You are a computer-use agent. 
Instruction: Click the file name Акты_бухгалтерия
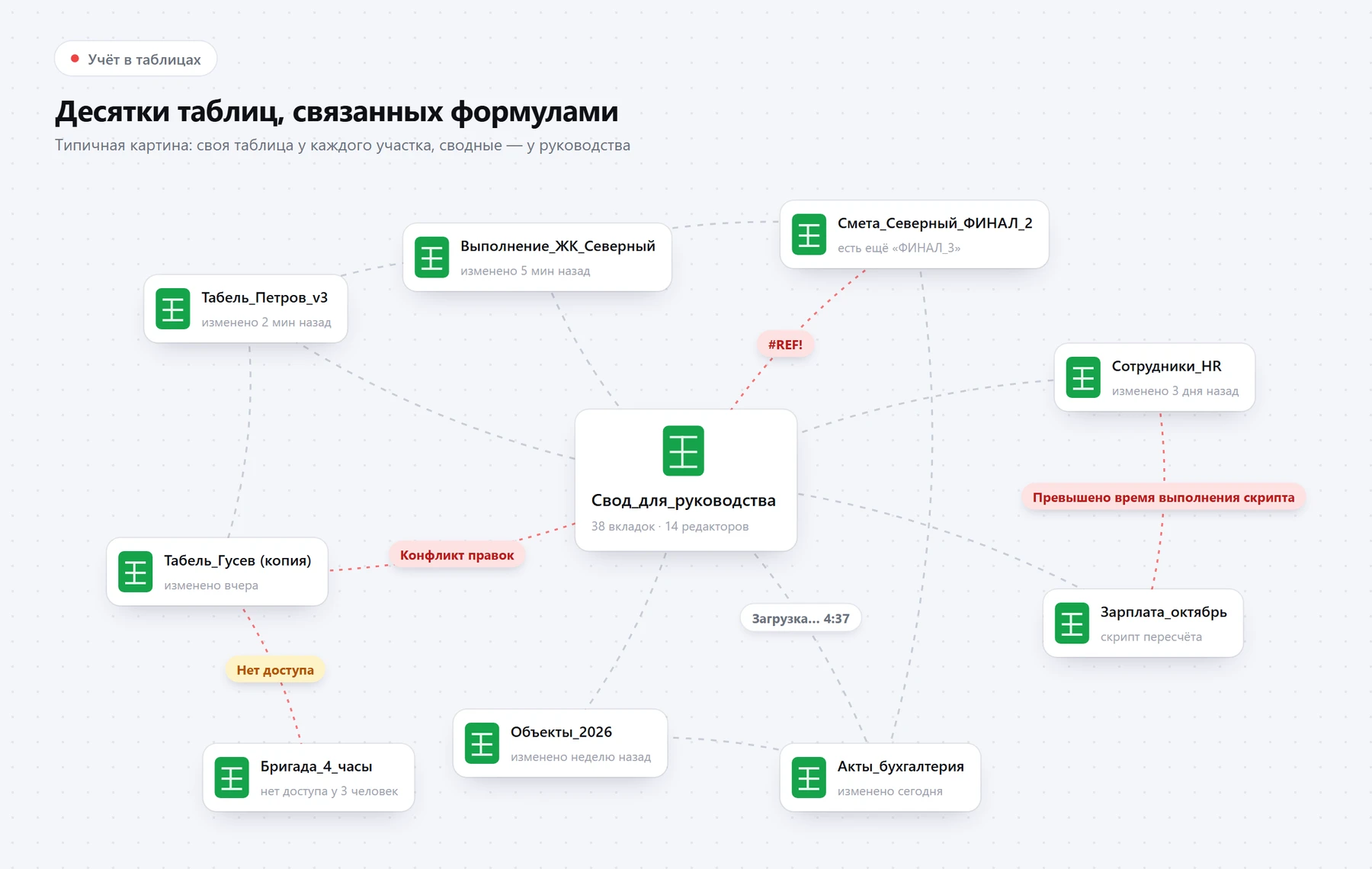pos(901,766)
